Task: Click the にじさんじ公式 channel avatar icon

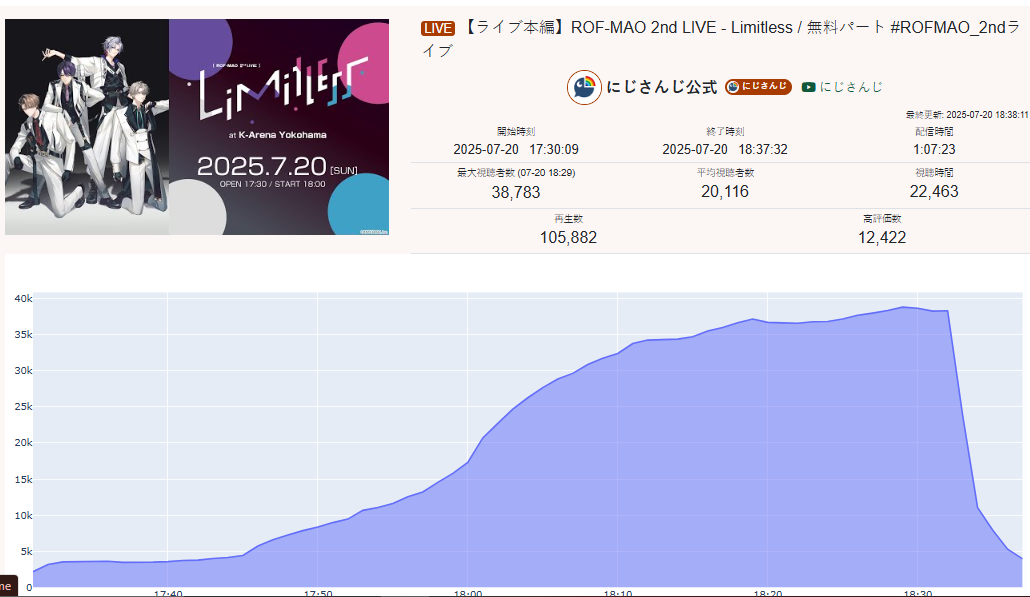Action: point(584,87)
